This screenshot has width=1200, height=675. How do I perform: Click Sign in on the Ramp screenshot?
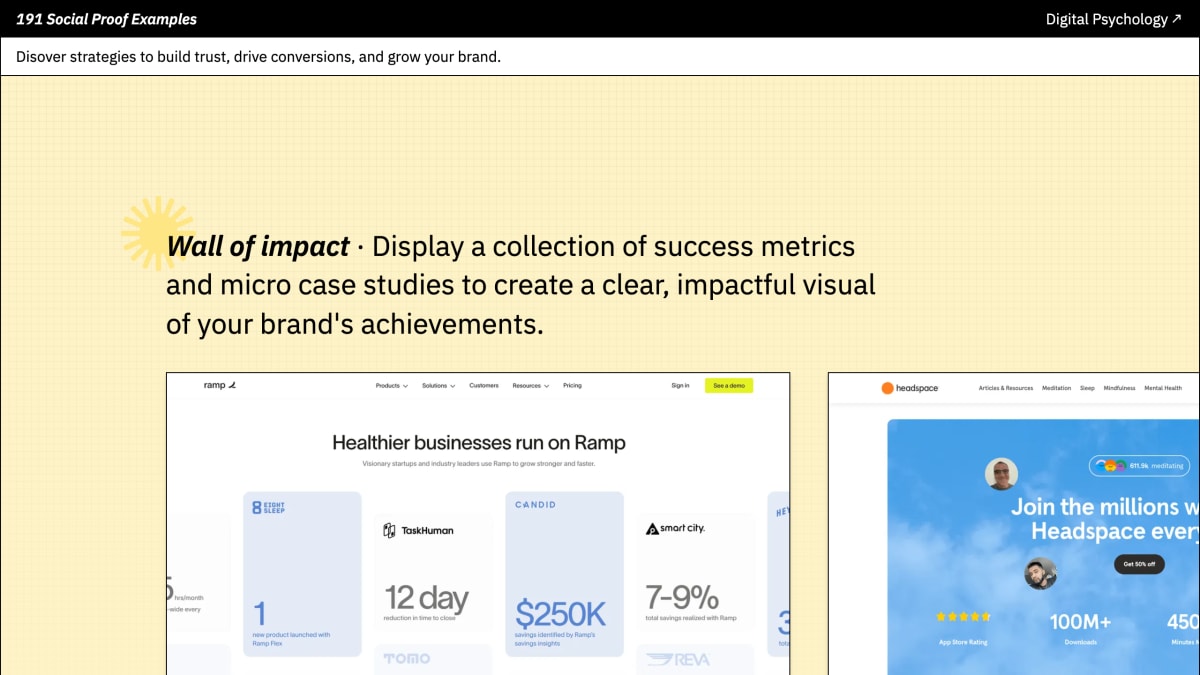coord(680,385)
